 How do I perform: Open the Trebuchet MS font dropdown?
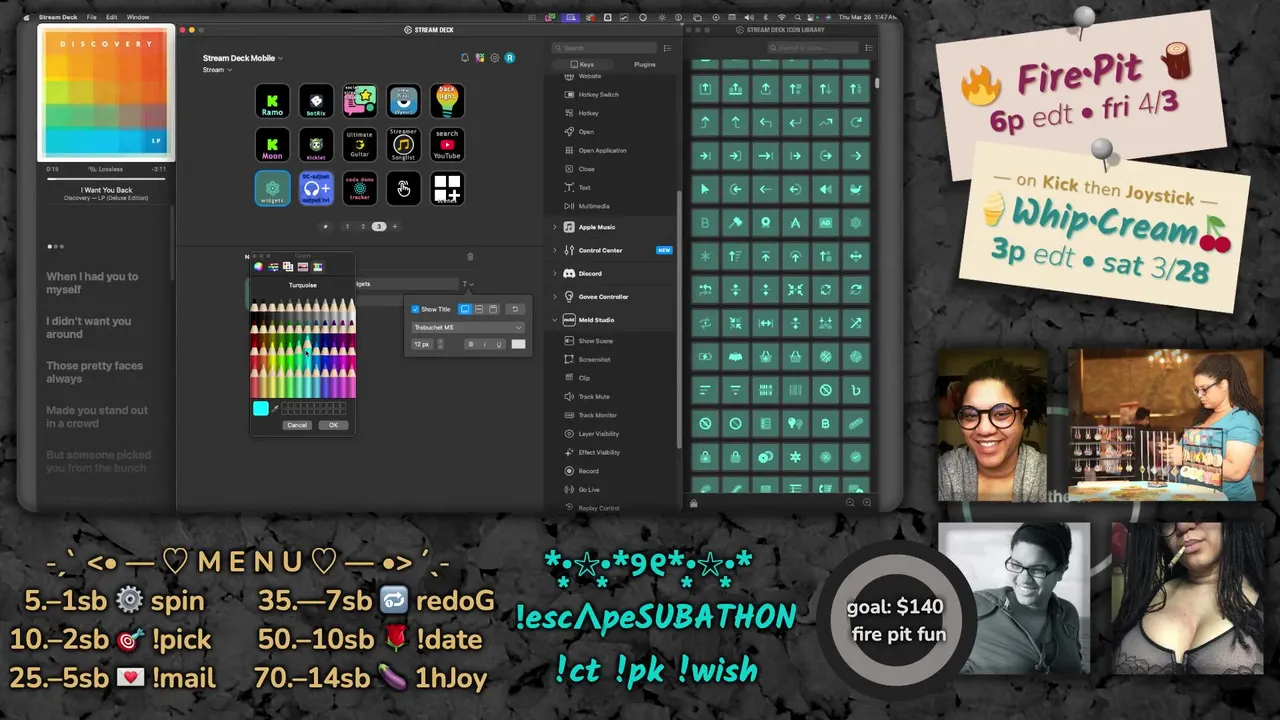468,327
